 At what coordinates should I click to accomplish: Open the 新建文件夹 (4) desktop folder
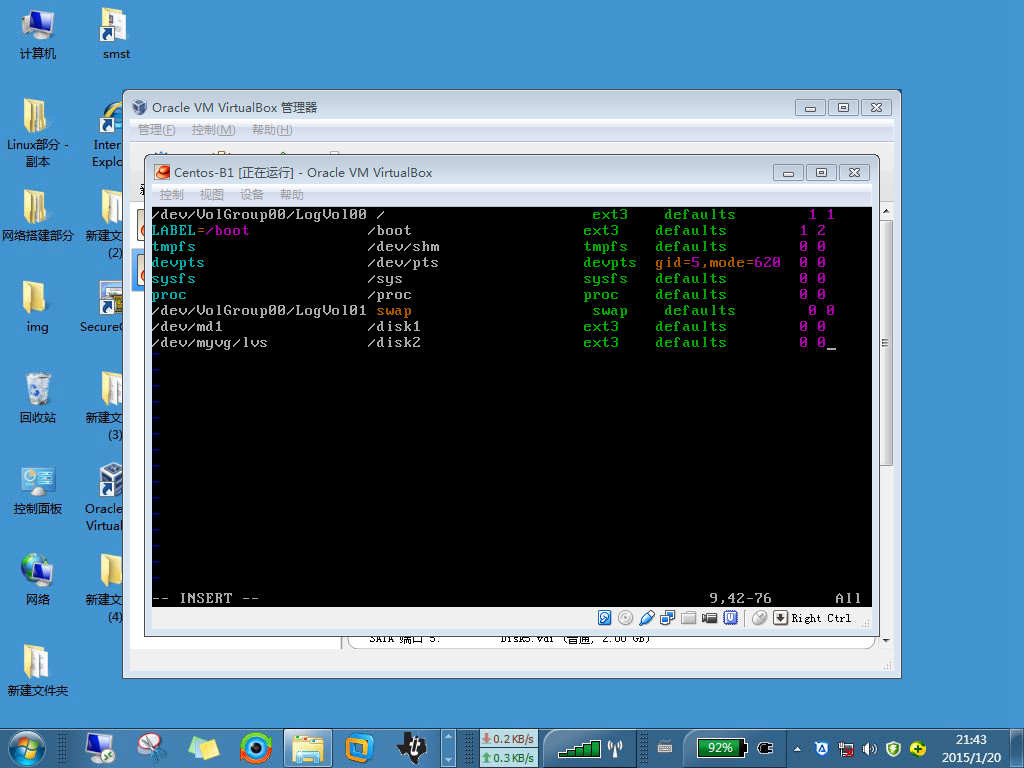104,588
